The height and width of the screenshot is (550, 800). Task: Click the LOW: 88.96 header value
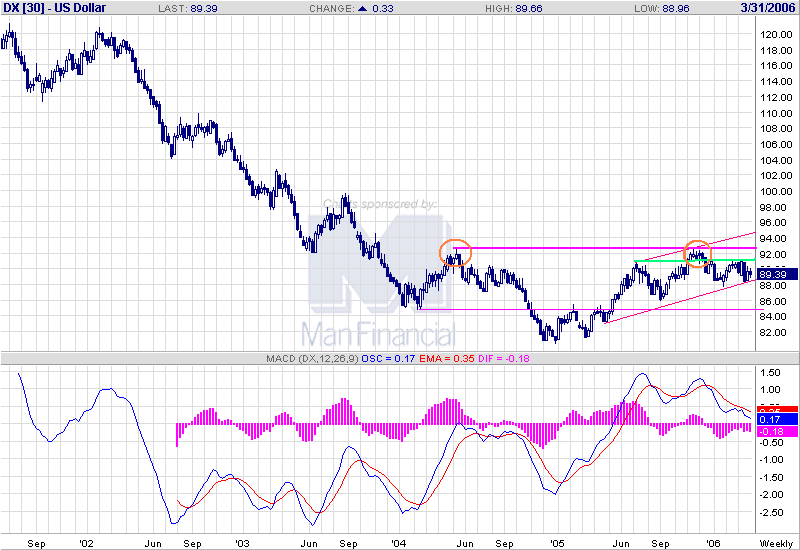(662, 9)
